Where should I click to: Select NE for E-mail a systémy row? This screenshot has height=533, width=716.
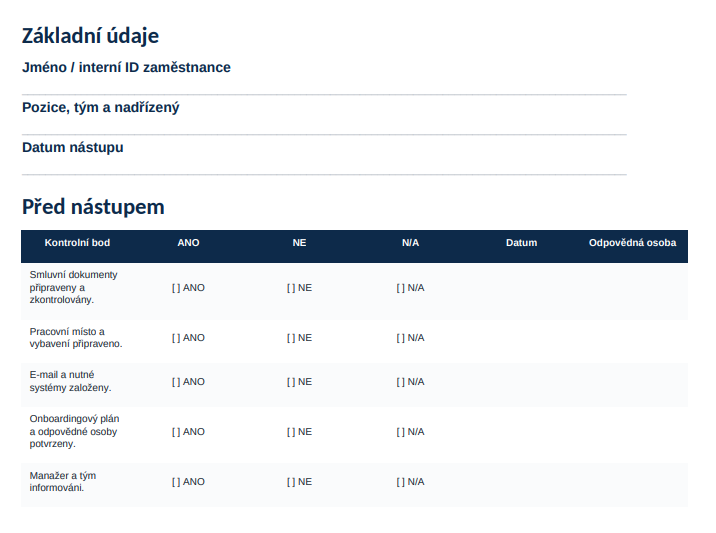pyautogui.click(x=299, y=382)
